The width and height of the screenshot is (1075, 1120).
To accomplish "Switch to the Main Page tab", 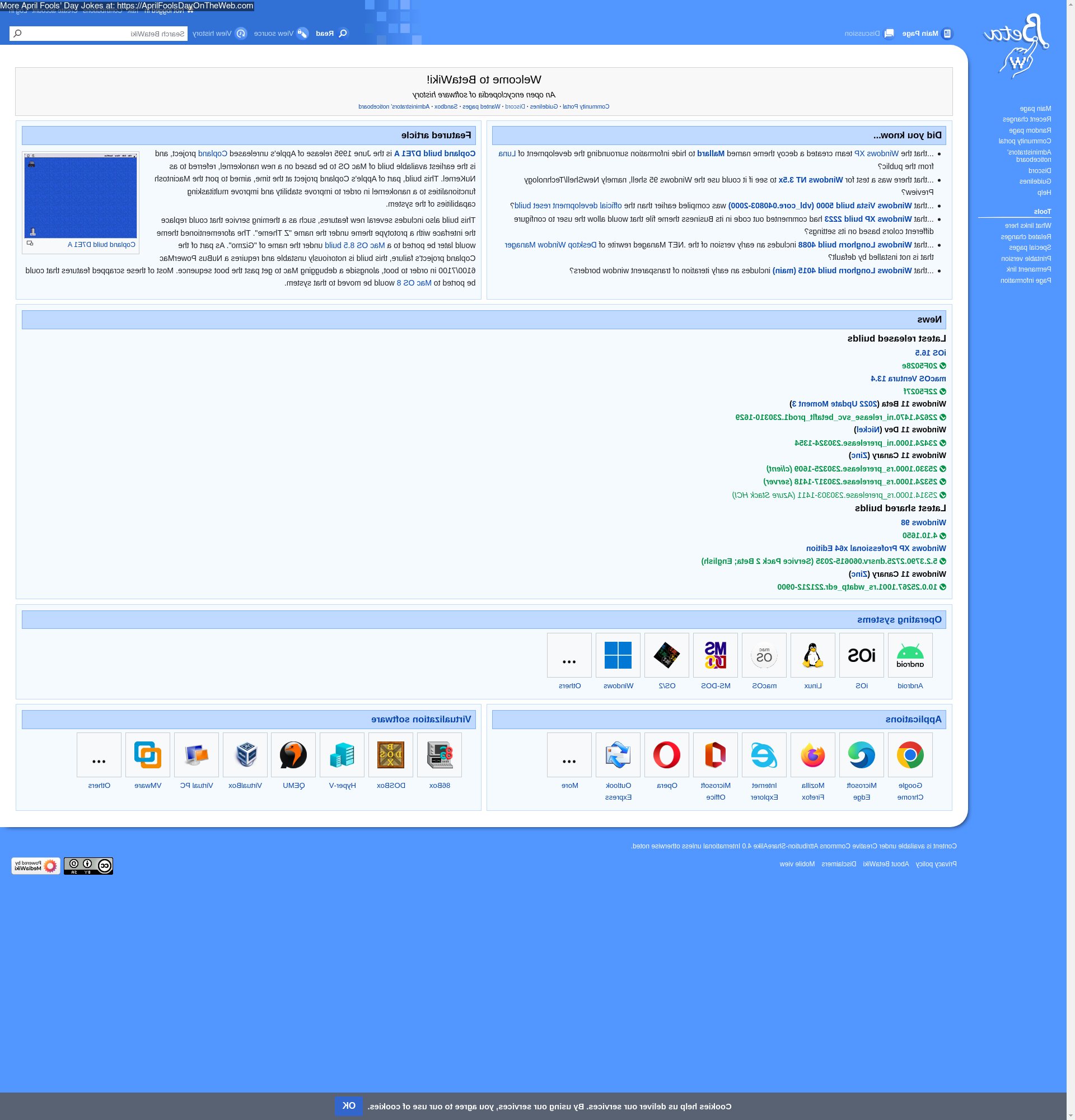I will click(927, 34).
